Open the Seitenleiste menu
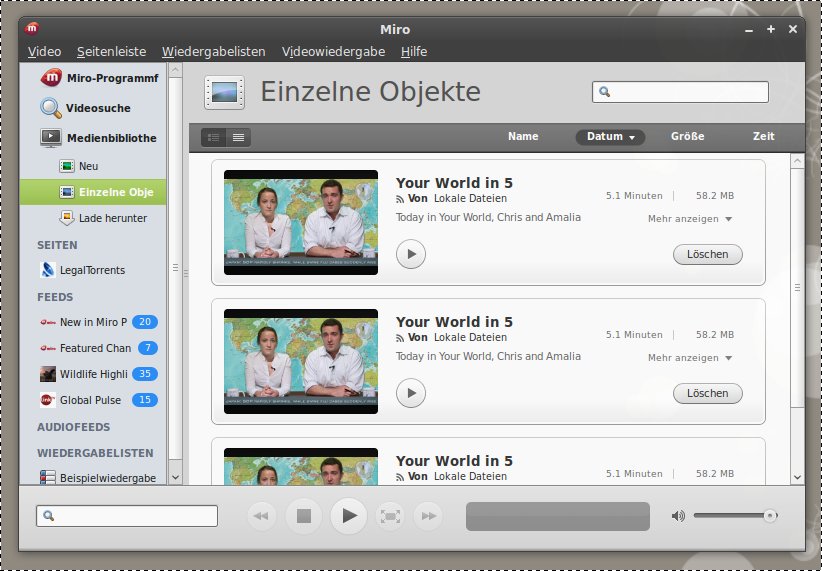The width and height of the screenshot is (822, 571). [112, 51]
